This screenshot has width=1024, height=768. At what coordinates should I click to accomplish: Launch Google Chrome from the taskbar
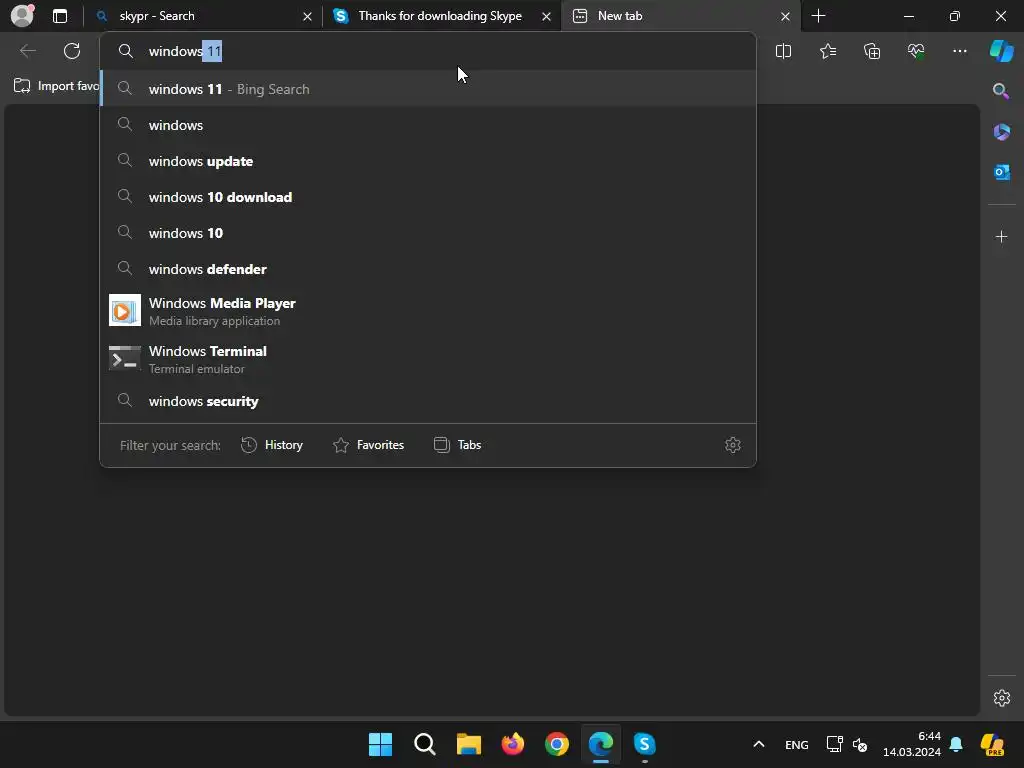pos(556,744)
